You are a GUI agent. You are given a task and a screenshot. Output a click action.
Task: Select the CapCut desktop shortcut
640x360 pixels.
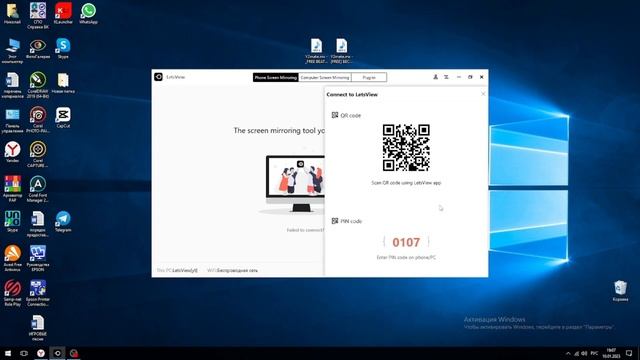[63, 118]
